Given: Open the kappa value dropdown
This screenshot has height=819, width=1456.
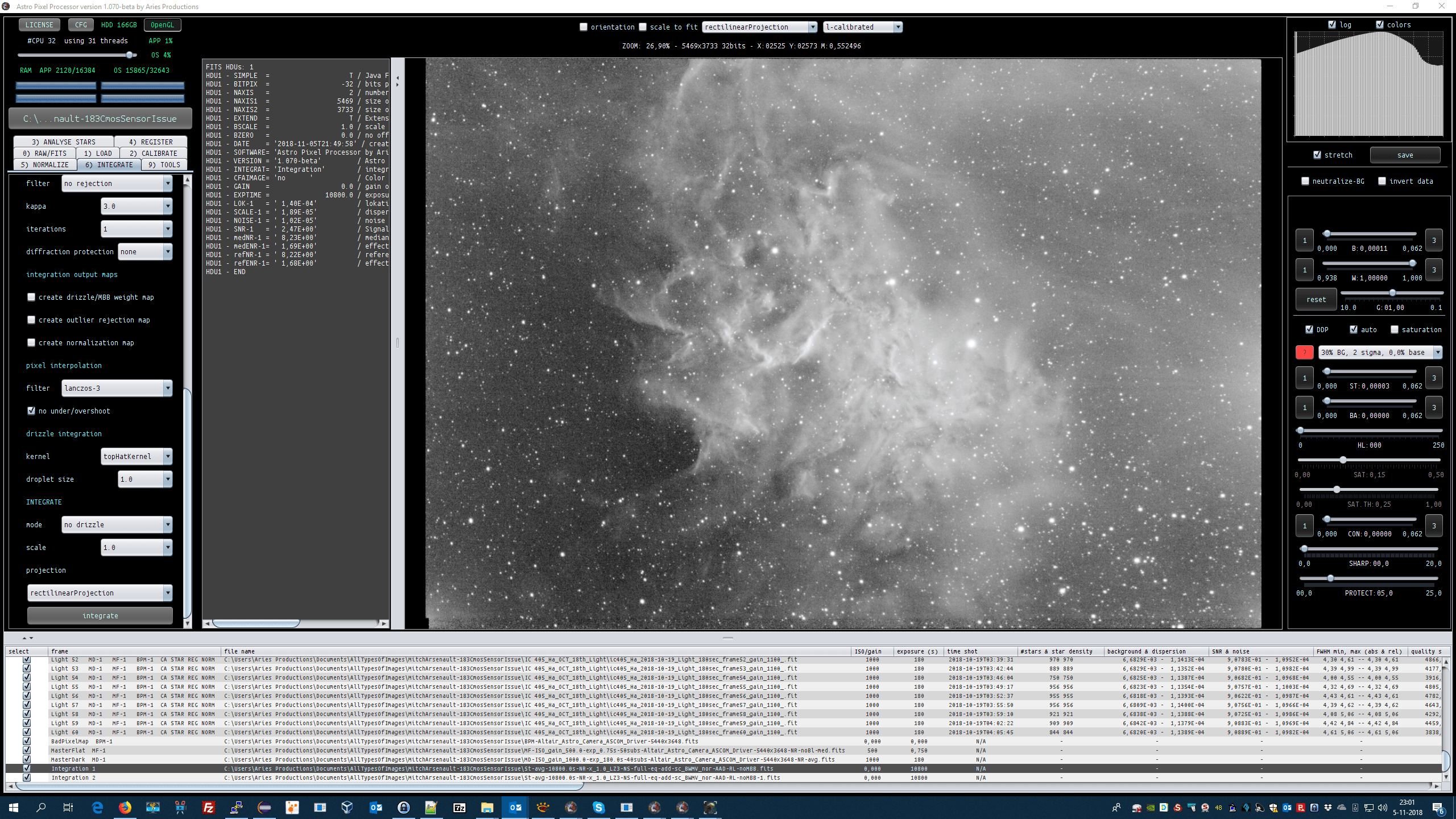Looking at the screenshot, I should pyautogui.click(x=136, y=206).
